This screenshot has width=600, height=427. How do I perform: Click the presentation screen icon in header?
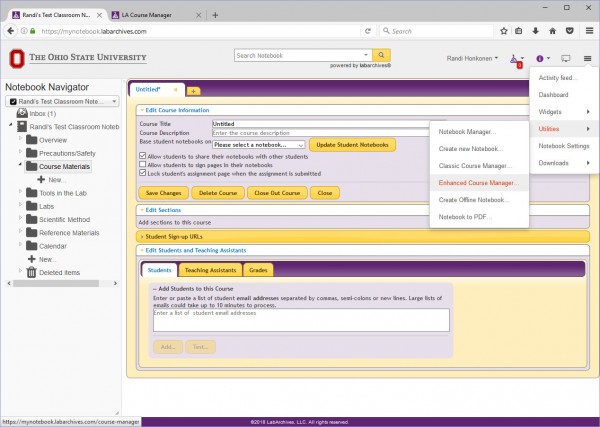click(566, 59)
